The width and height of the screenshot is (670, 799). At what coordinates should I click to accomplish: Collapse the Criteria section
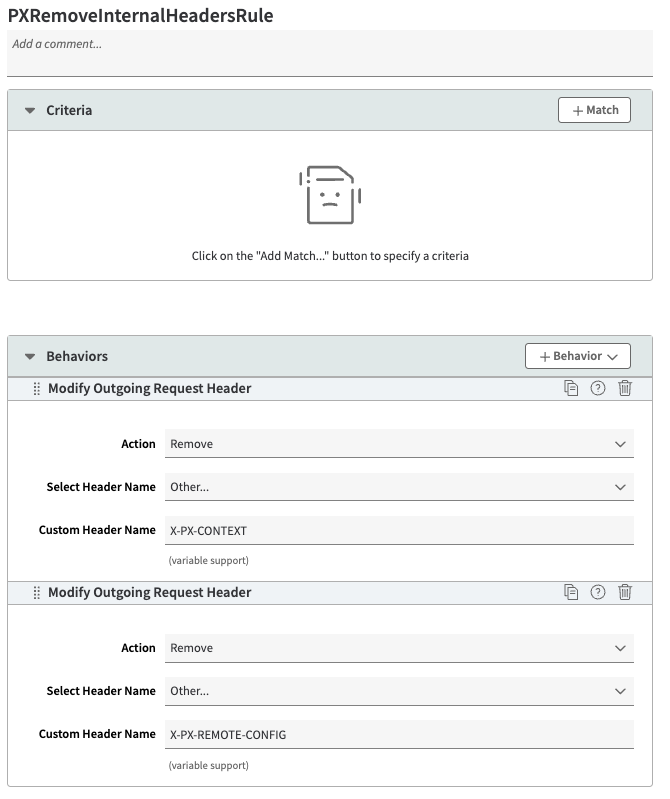click(30, 111)
